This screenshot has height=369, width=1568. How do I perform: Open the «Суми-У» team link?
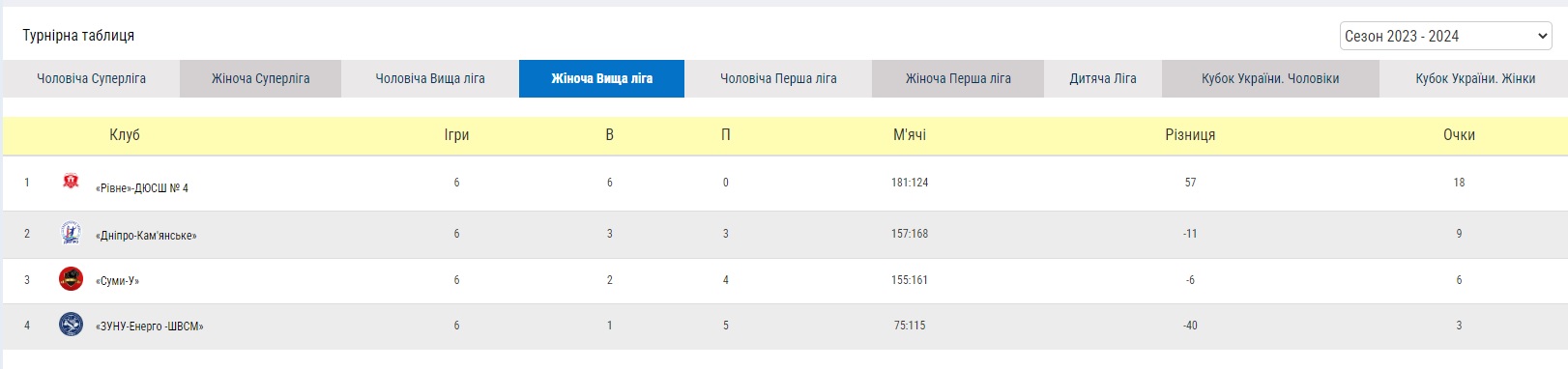tap(118, 281)
